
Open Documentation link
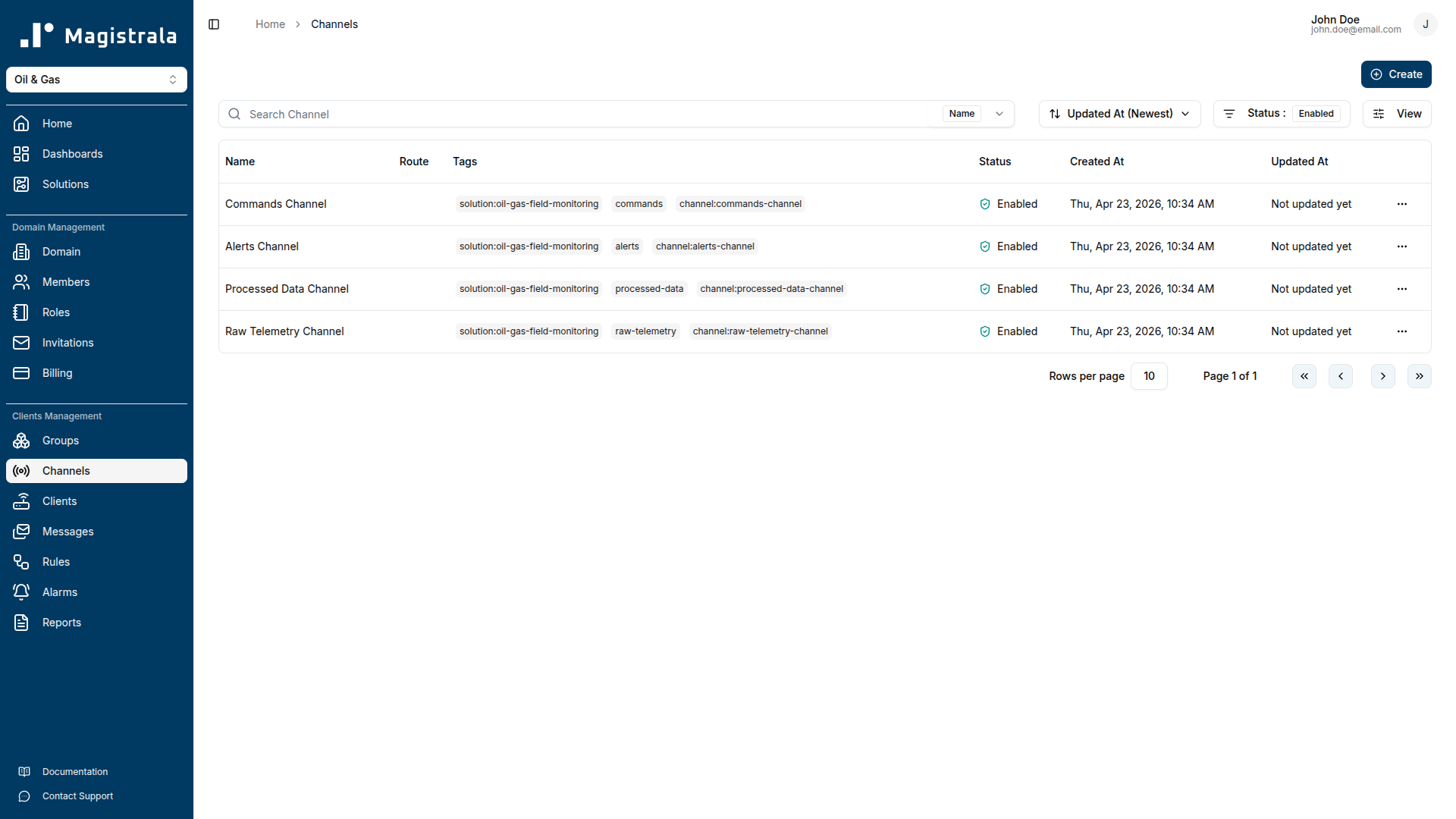[75, 771]
